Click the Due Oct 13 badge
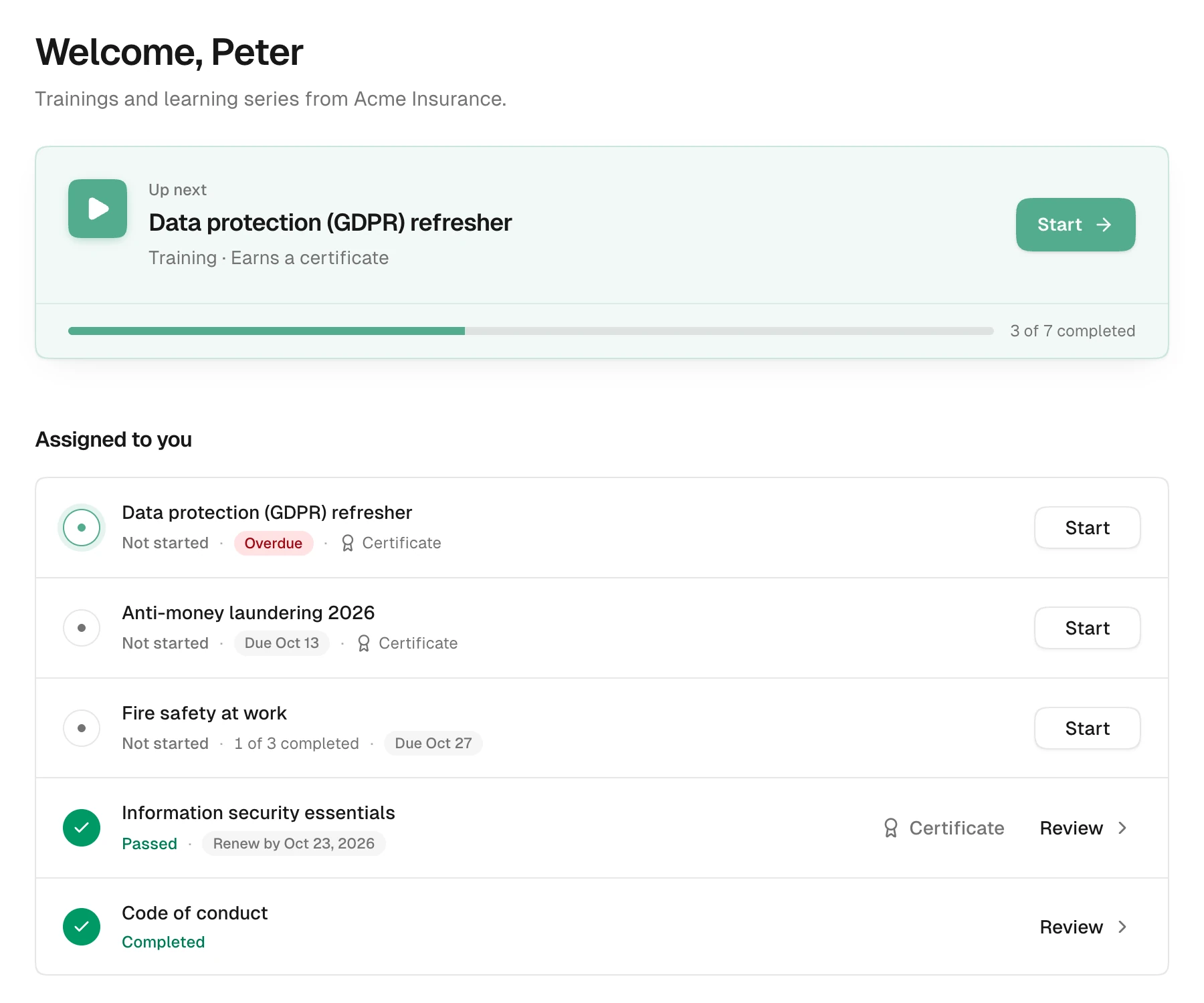Image resolution: width=1204 pixels, height=1003 pixels. pos(282,643)
